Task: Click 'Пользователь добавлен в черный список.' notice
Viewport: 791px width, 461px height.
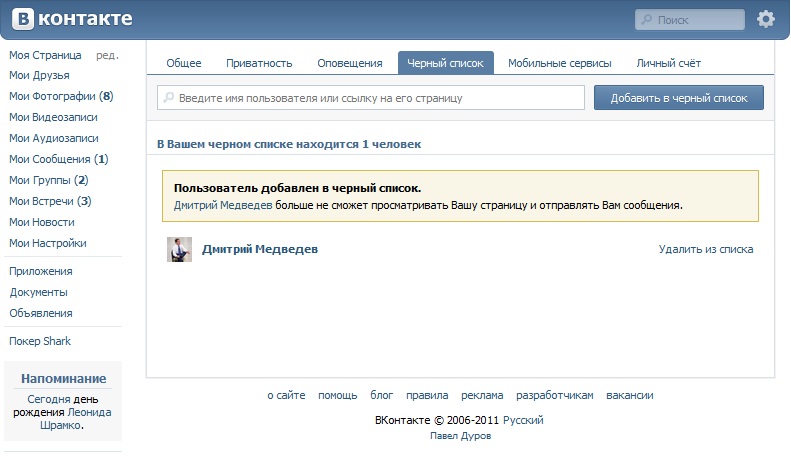Action: tap(297, 188)
